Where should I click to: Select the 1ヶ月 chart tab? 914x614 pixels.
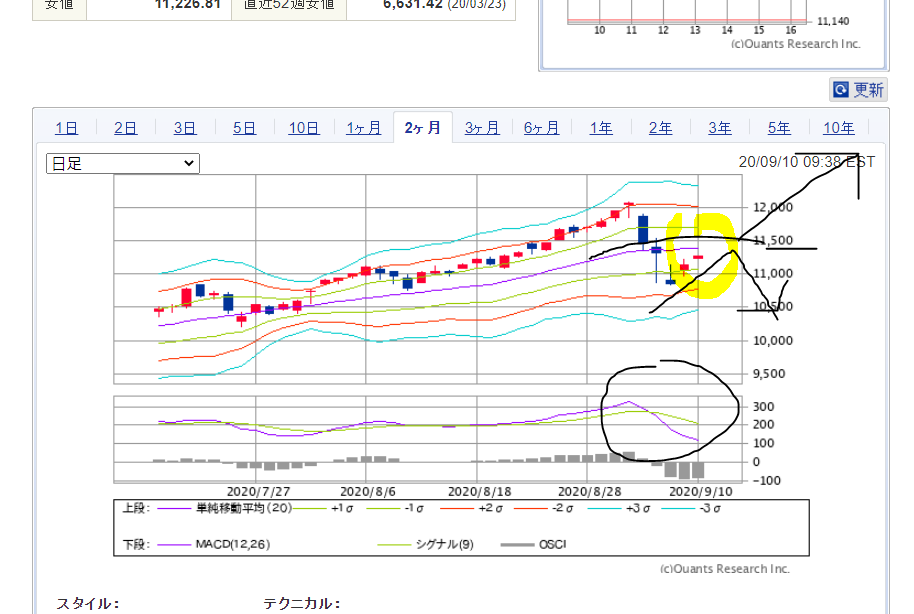click(363, 128)
